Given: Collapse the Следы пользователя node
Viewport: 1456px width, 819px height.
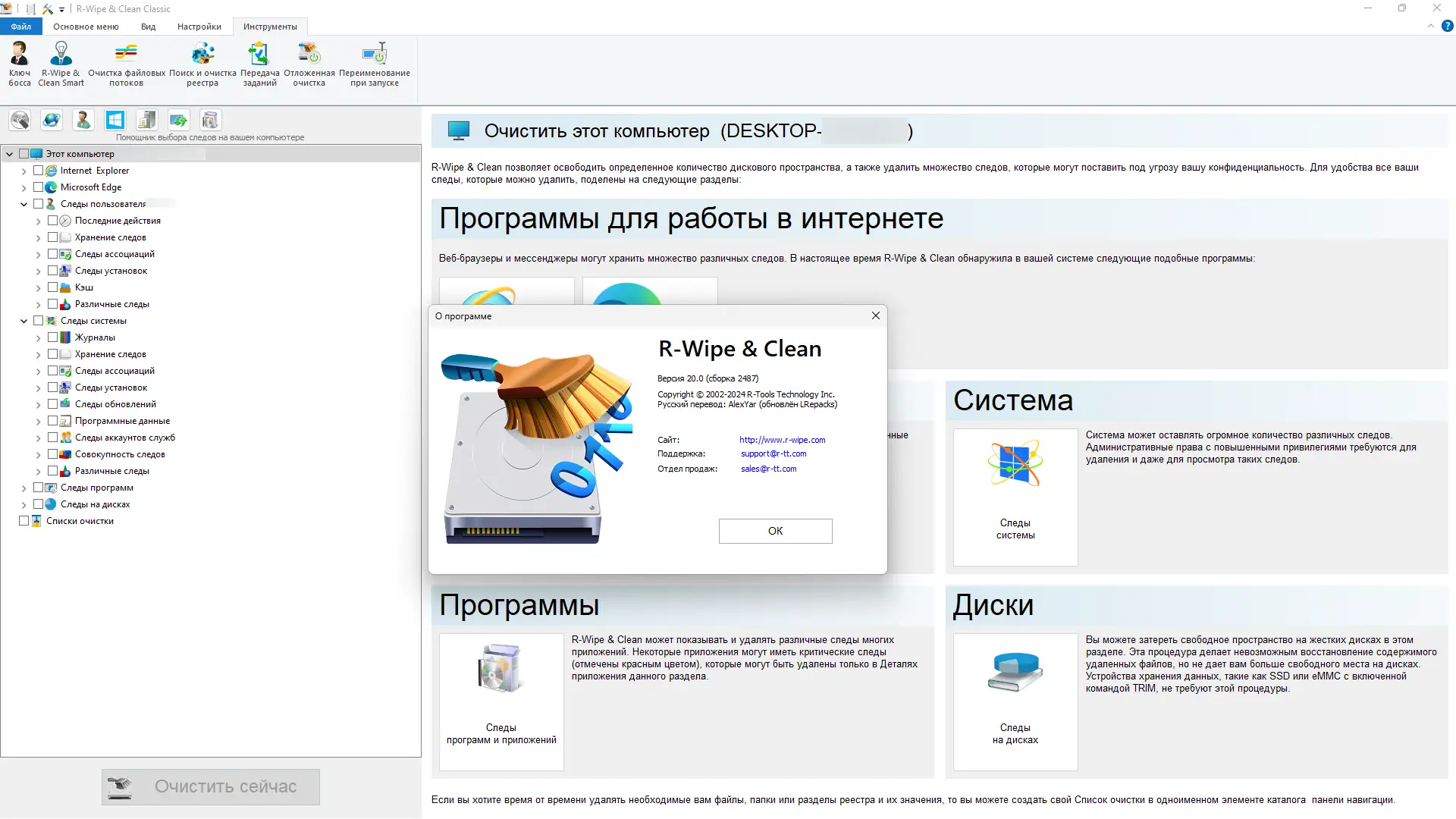Looking at the screenshot, I should (x=24, y=204).
